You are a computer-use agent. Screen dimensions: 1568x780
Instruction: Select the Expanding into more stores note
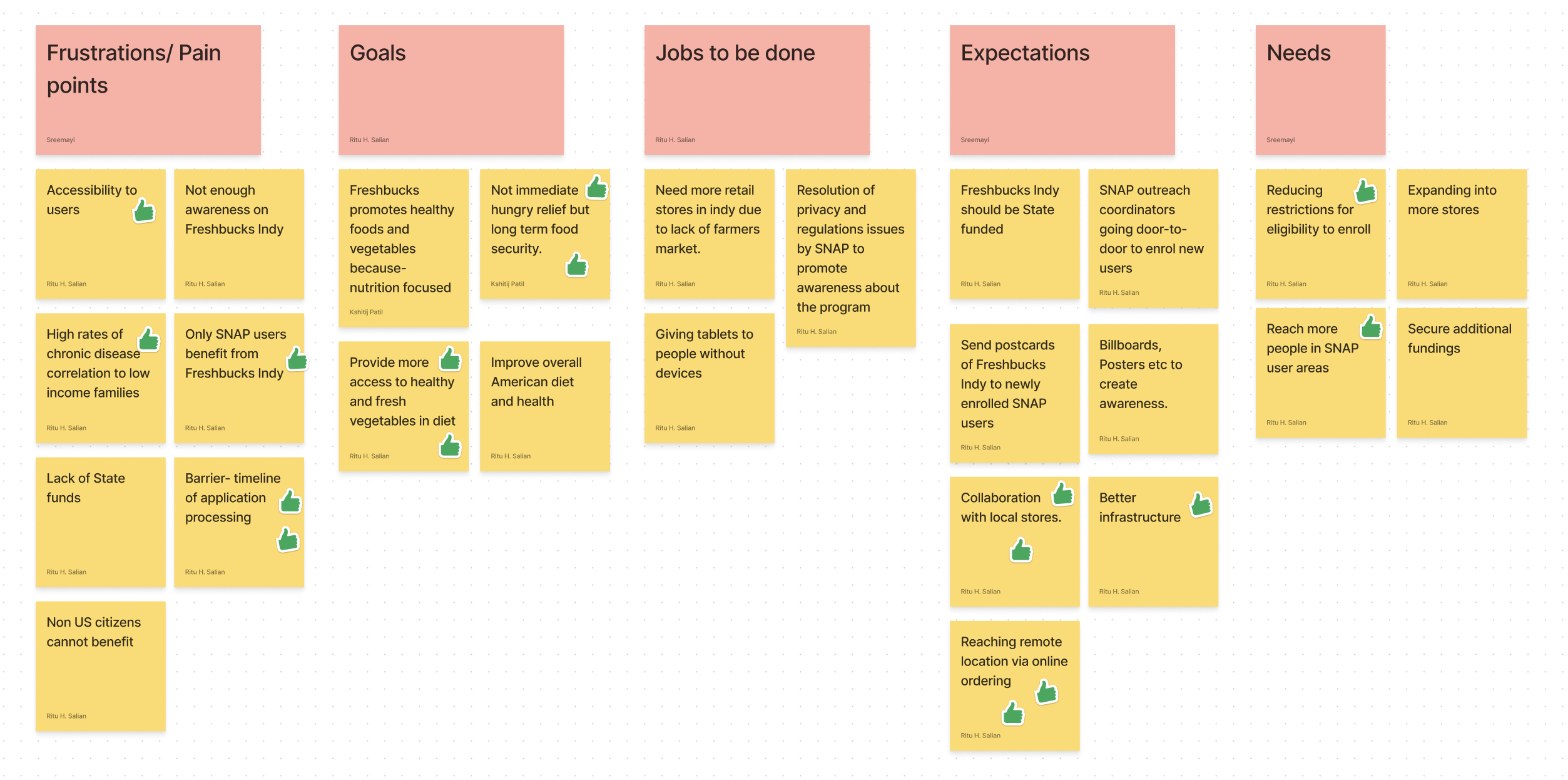tap(1462, 234)
